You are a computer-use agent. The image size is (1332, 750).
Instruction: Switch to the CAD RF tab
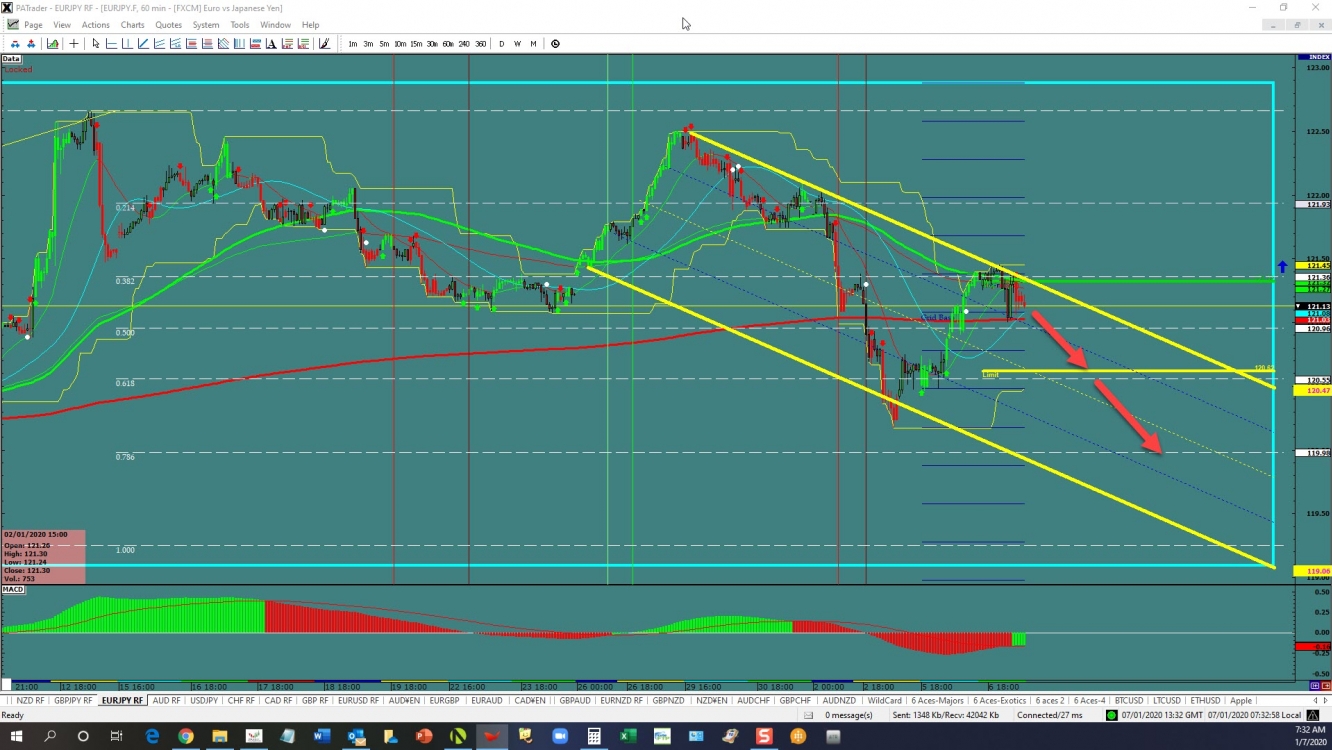(278, 700)
